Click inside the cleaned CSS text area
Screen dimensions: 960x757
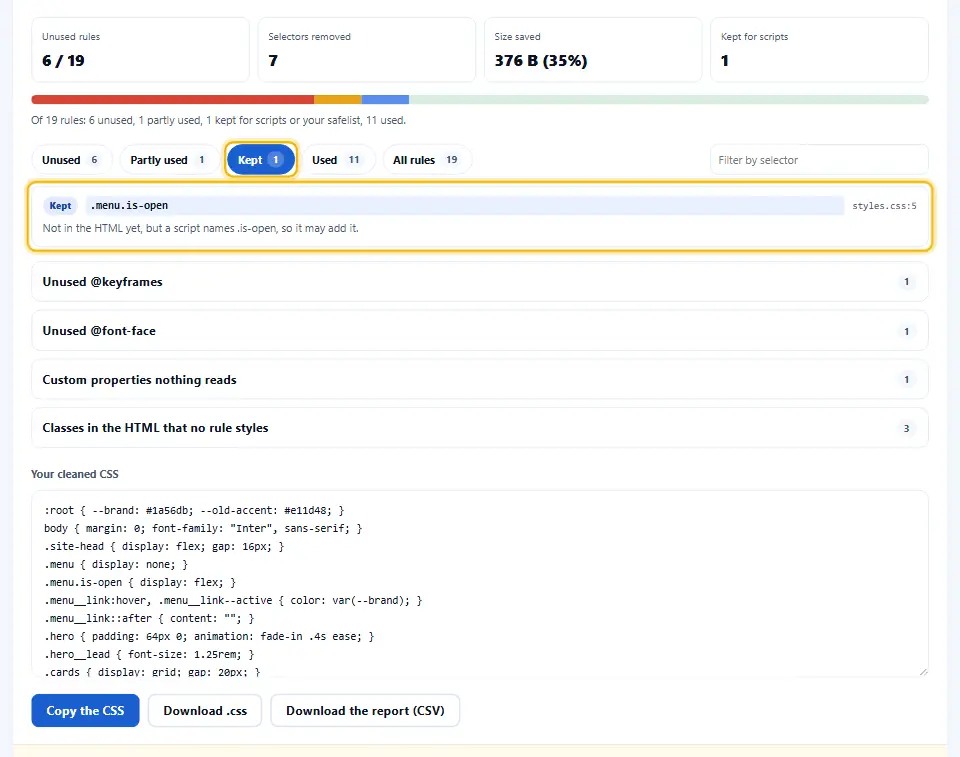pyautogui.click(x=480, y=584)
